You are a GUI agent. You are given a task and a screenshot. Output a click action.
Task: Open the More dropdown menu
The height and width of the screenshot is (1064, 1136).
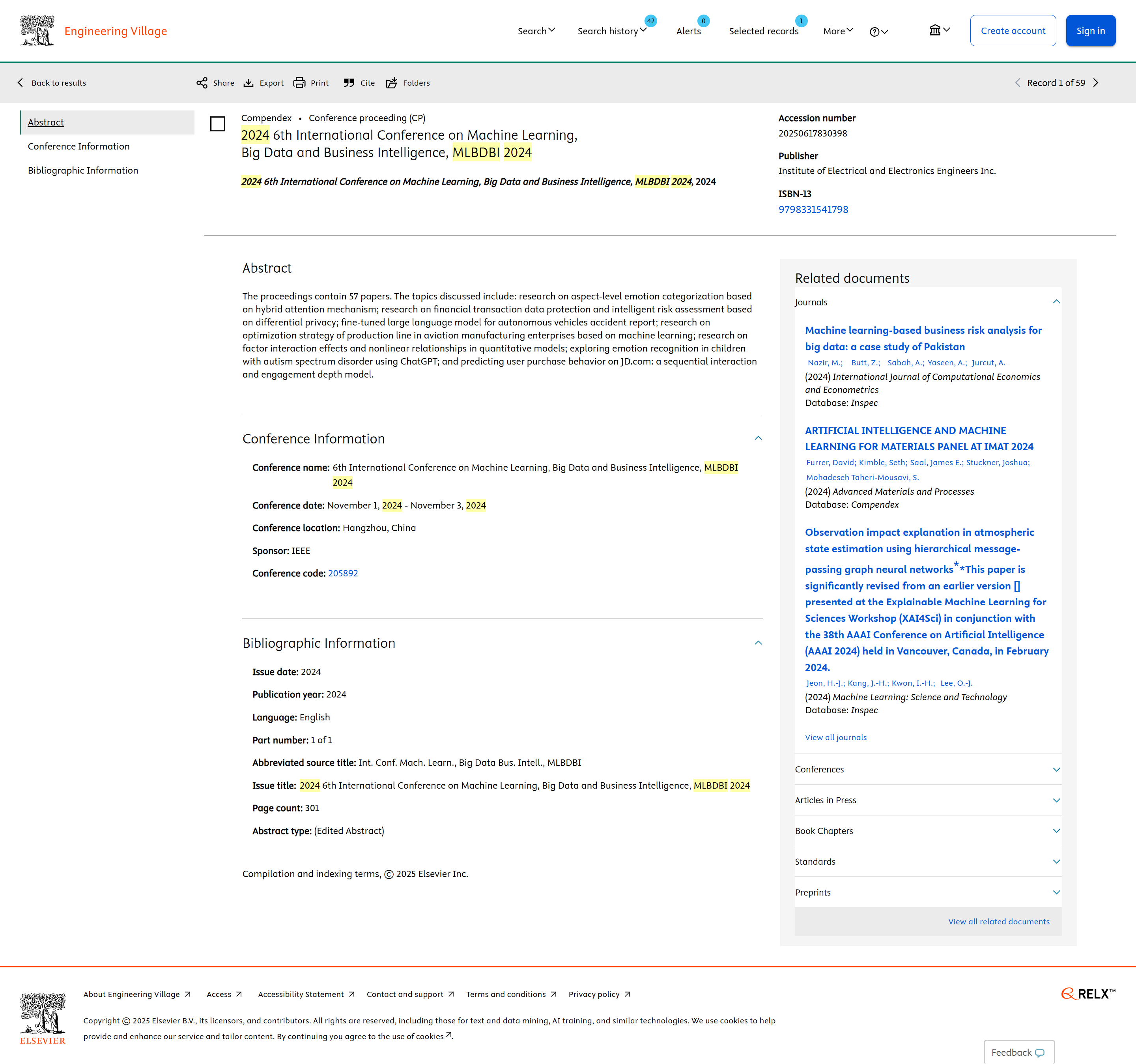[x=838, y=31]
